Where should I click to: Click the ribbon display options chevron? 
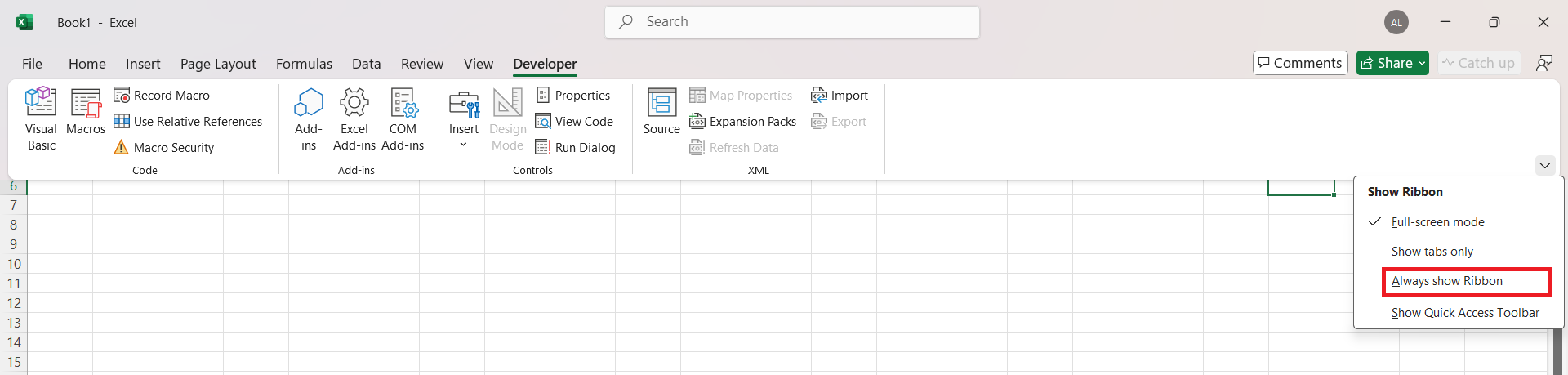click(1545, 165)
